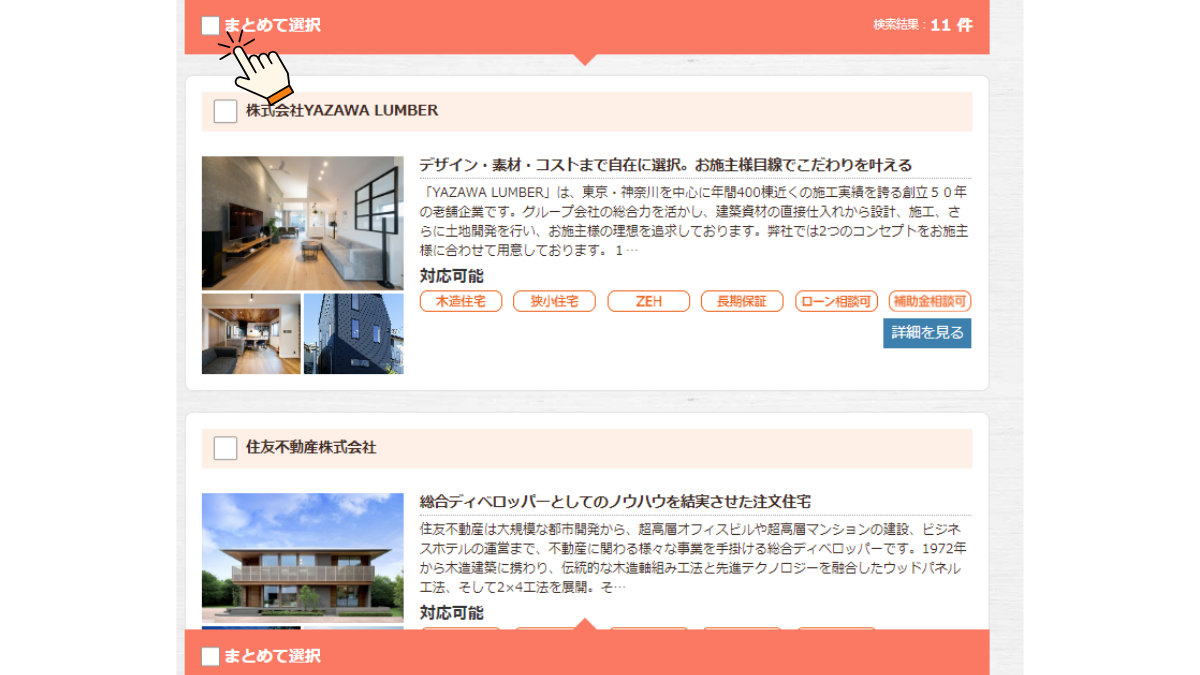
Task: Open YAZAWA LUMBER dark exterior building photo
Action: [x=354, y=334]
